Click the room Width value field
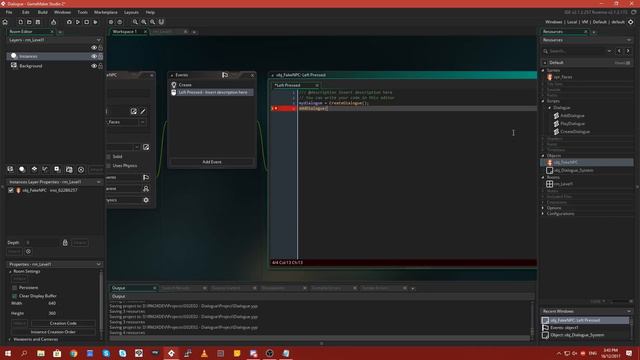This screenshot has width=640, height=360. [52, 304]
